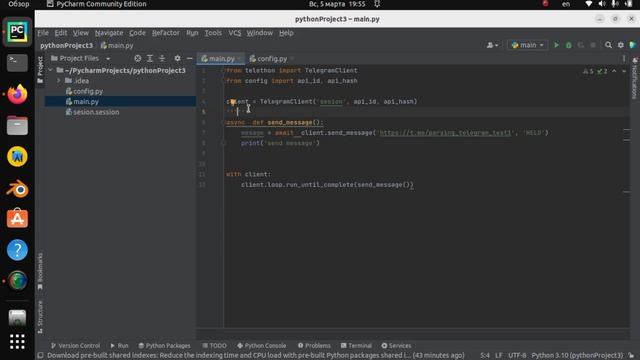The height and width of the screenshot is (360, 640).
Task: Open Files manager from the dock
Action: 17,125
